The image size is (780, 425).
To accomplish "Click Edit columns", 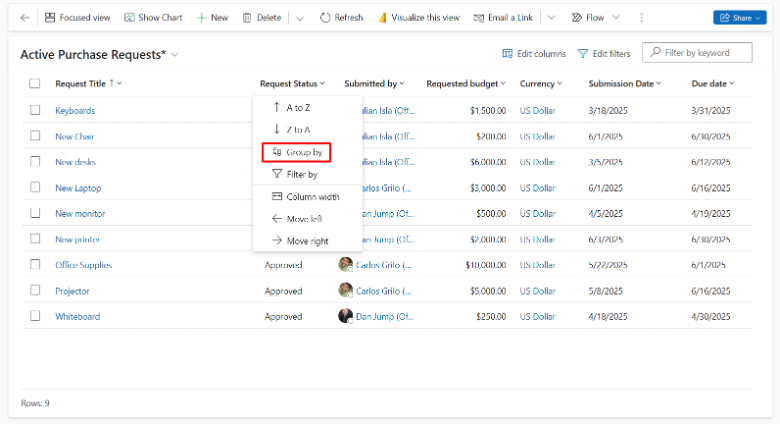I will coord(534,54).
